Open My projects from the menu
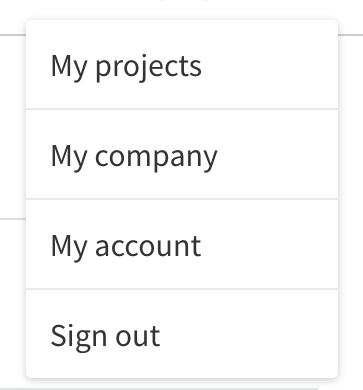The image size is (363, 390). [182, 64]
